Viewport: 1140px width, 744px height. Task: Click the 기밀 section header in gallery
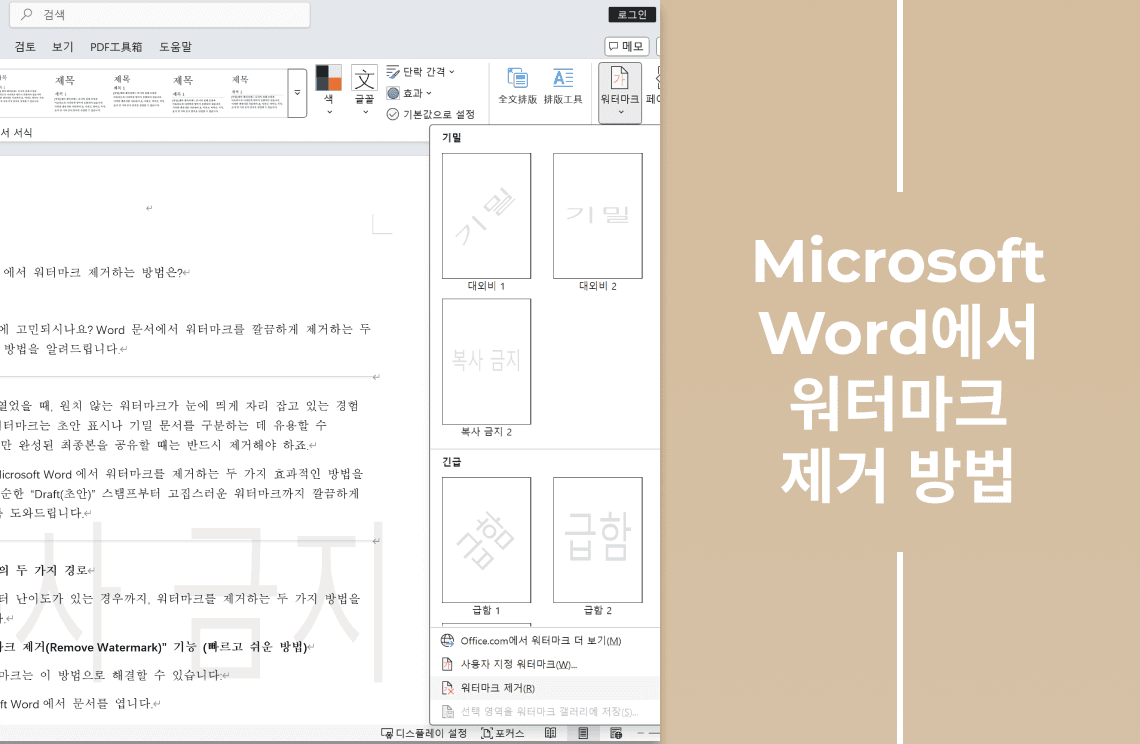(451, 137)
